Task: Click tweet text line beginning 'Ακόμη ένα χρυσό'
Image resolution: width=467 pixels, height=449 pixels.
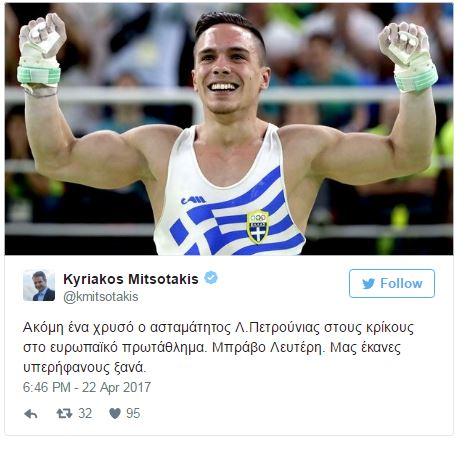Action: pos(218,328)
